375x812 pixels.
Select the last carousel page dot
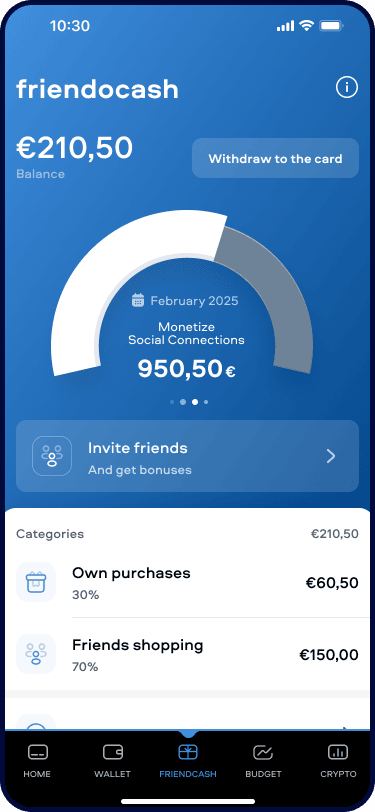tap(206, 402)
